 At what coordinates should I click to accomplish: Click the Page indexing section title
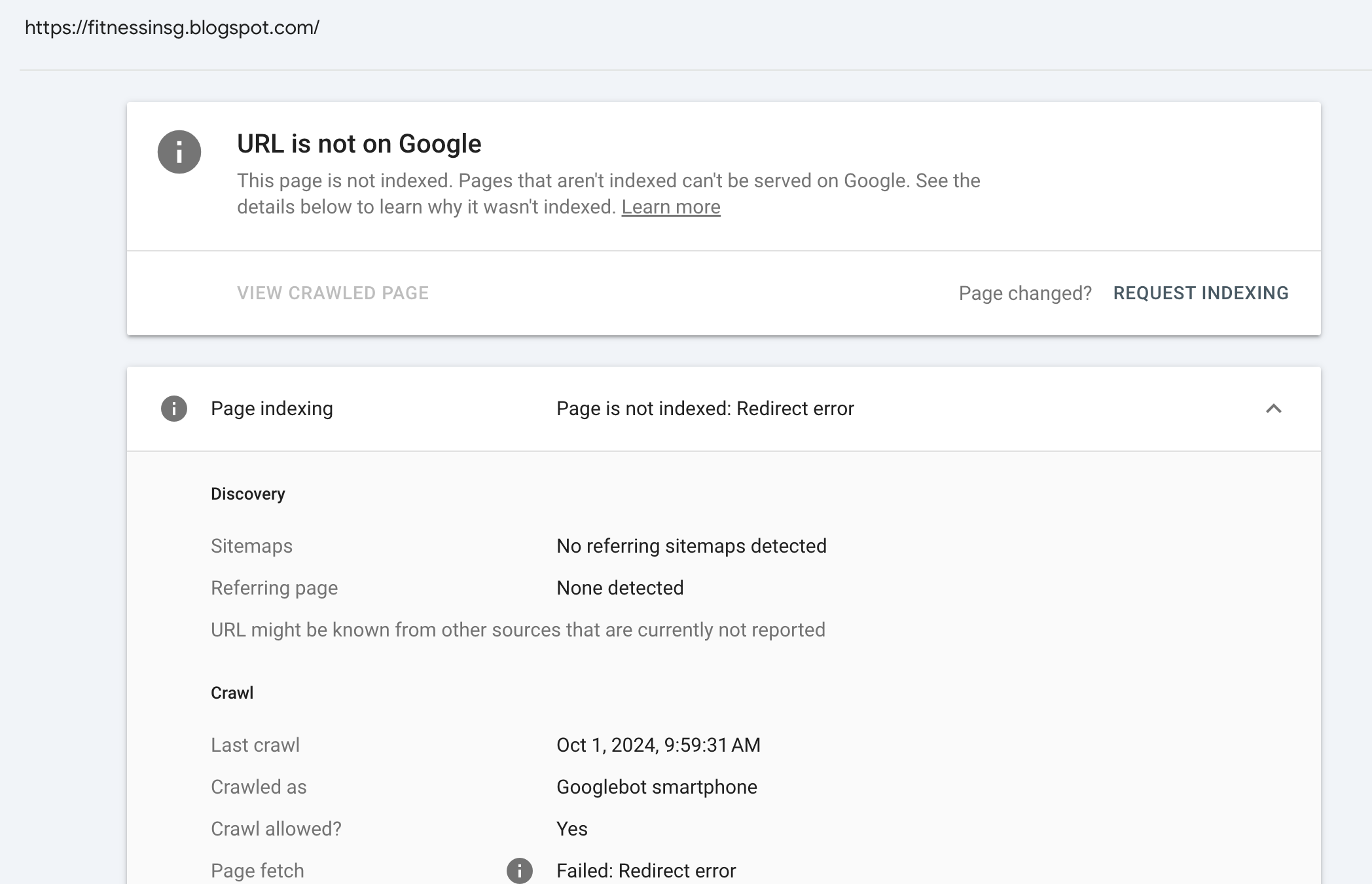point(272,408)
